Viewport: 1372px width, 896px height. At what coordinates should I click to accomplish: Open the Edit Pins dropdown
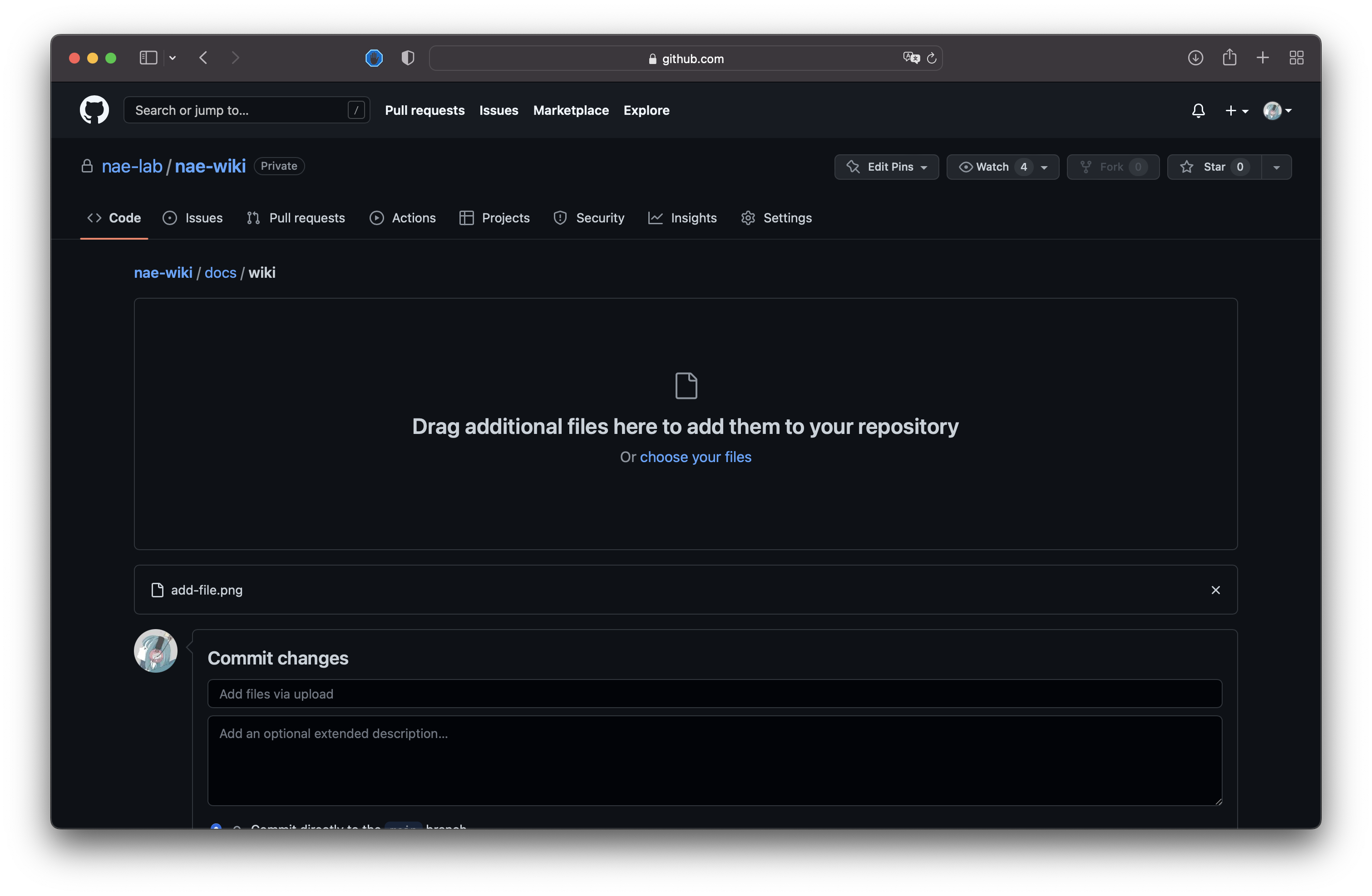pos(886,167)
